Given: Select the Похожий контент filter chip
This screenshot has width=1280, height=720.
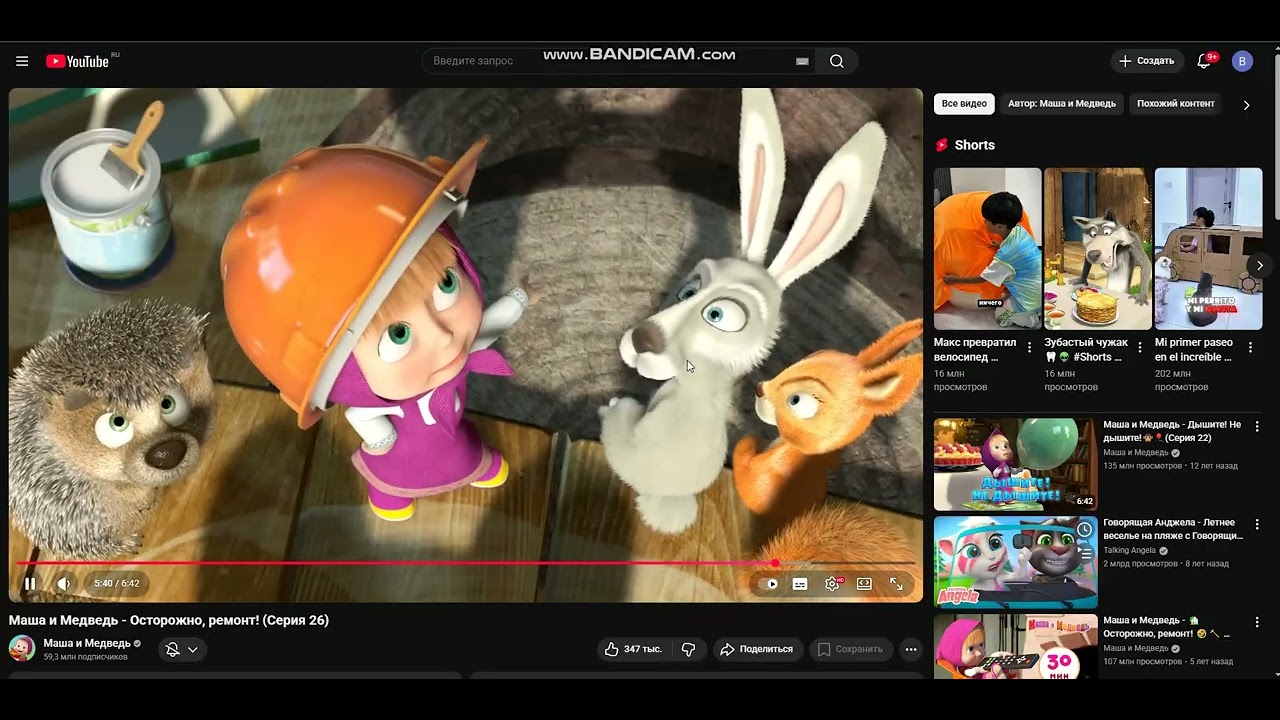Looking at the screenshot, I should coord(1176,104).
